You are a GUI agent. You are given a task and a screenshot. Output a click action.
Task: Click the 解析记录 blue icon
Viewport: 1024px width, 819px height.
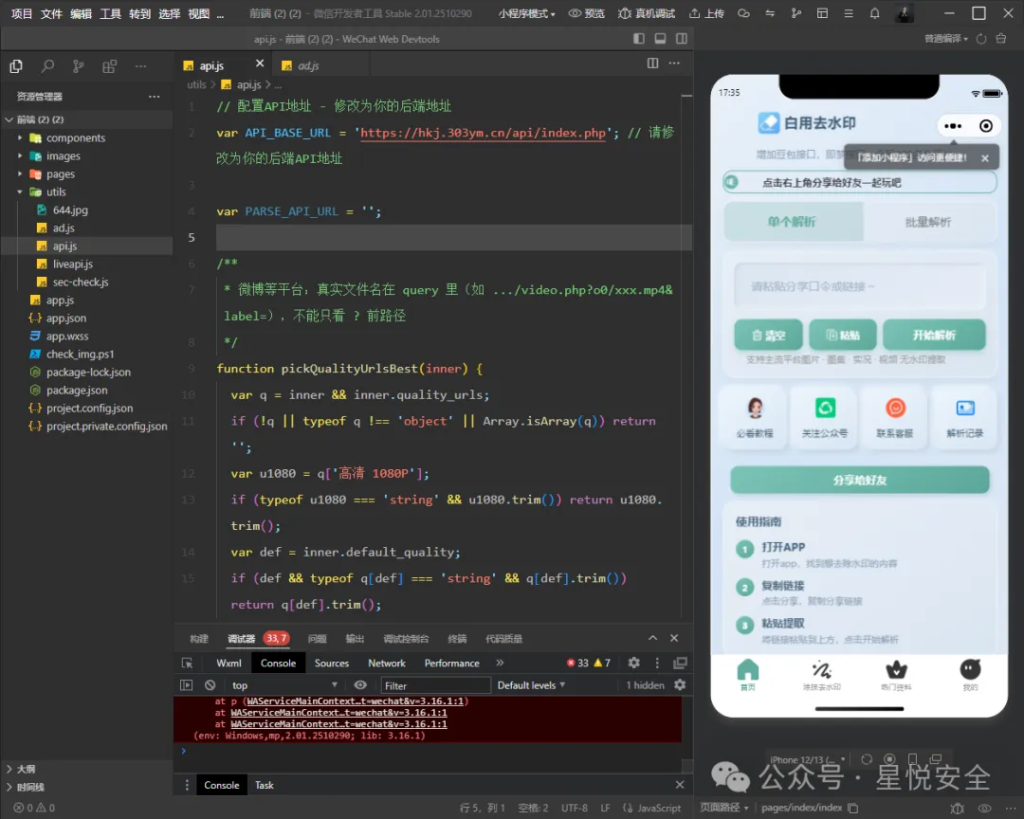[965, 408]
